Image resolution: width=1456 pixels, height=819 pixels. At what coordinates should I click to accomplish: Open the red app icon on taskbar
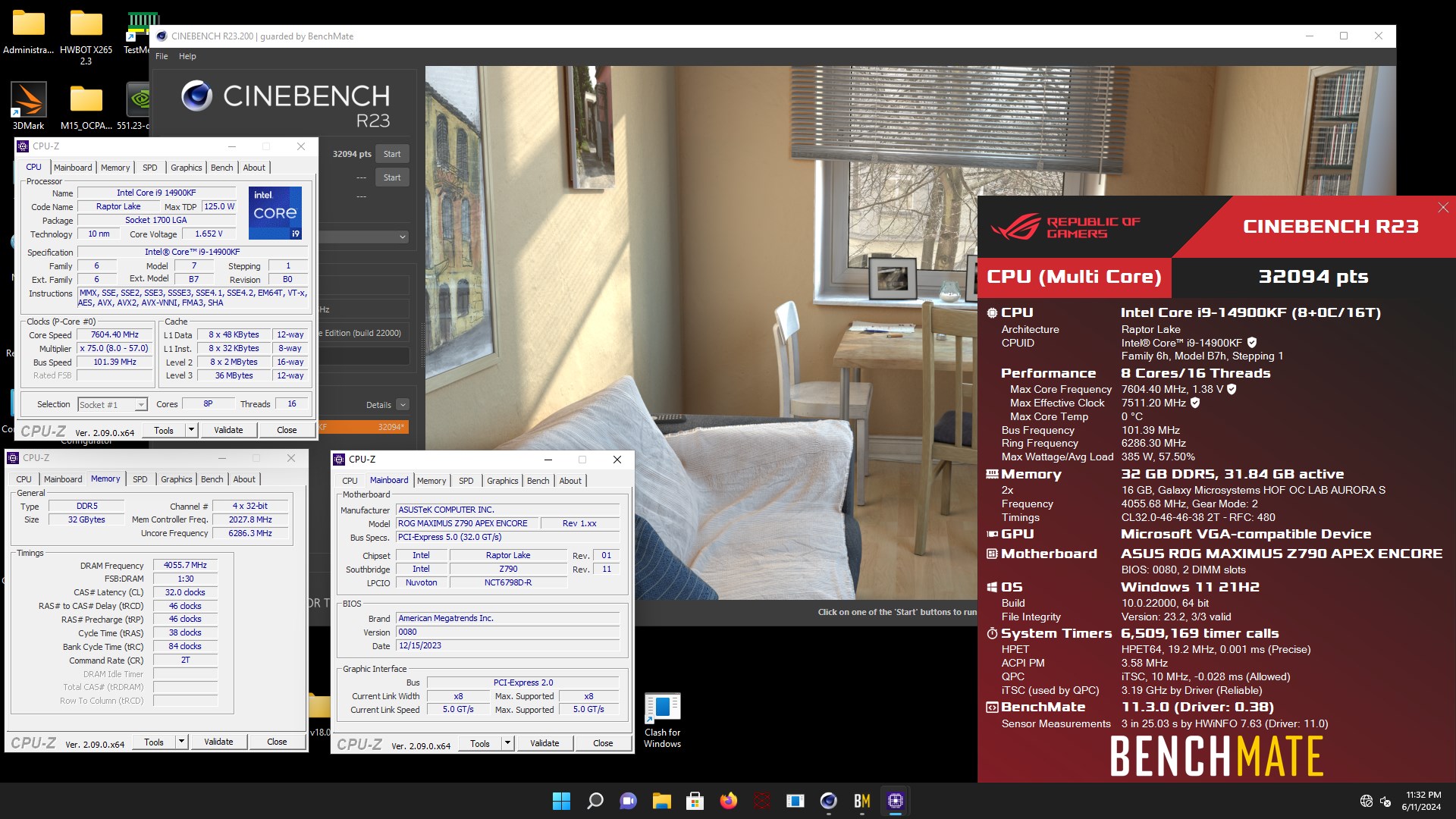[761, 801]
